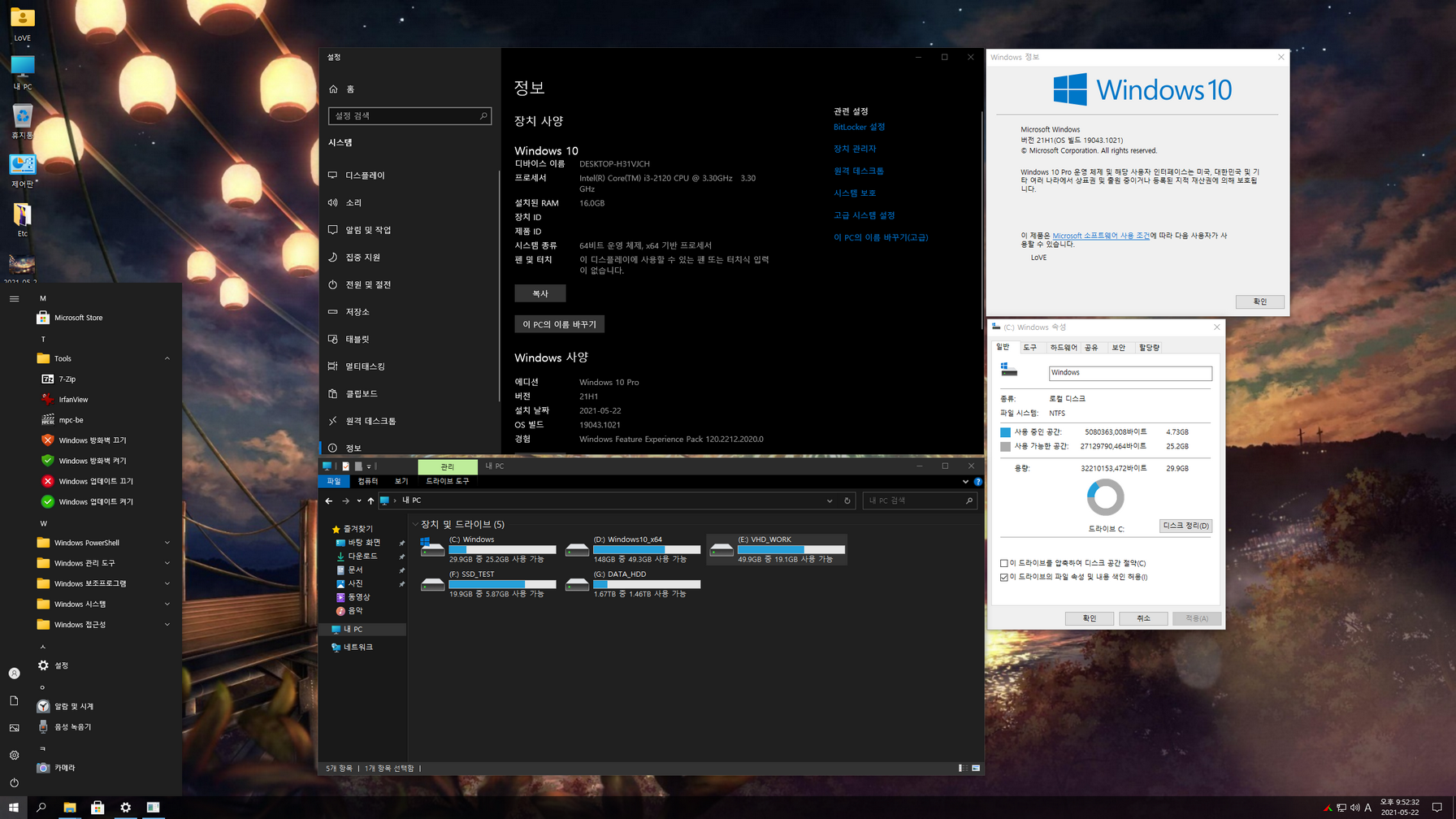The height and width of the screenshot is (819, 1456).
Task: Click the refresh icon in the Explorer address bar
Action: pos(847,500)
